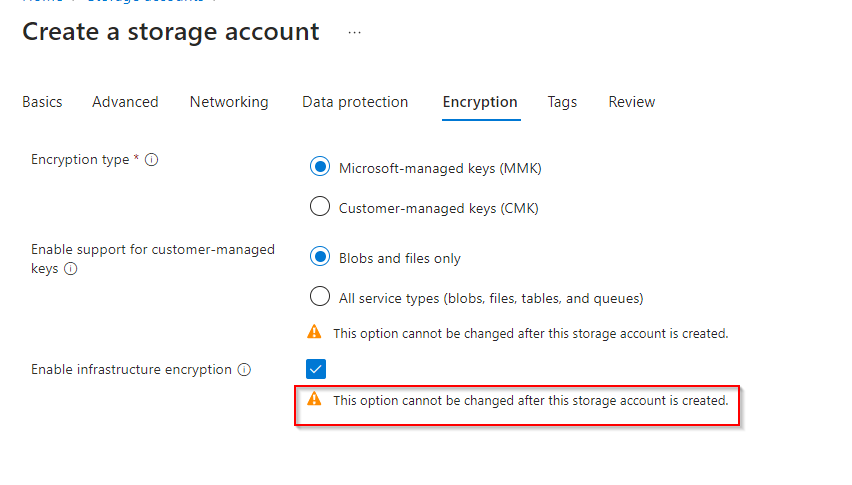The height and width of the screenshot is (485, 852).
Task: Uncheck Enable infrastructure encryption checkbox
Action: (317, 370)
